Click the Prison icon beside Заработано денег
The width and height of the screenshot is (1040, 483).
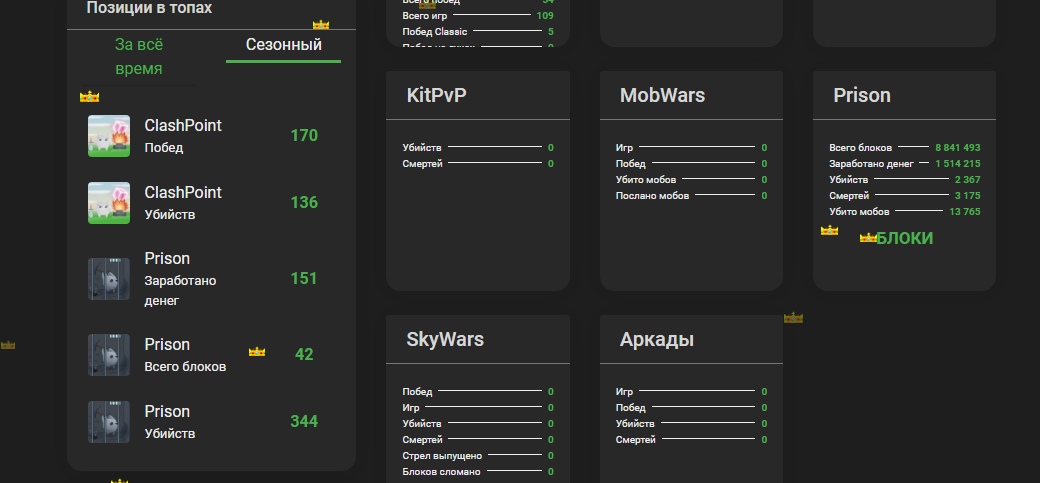109,279
